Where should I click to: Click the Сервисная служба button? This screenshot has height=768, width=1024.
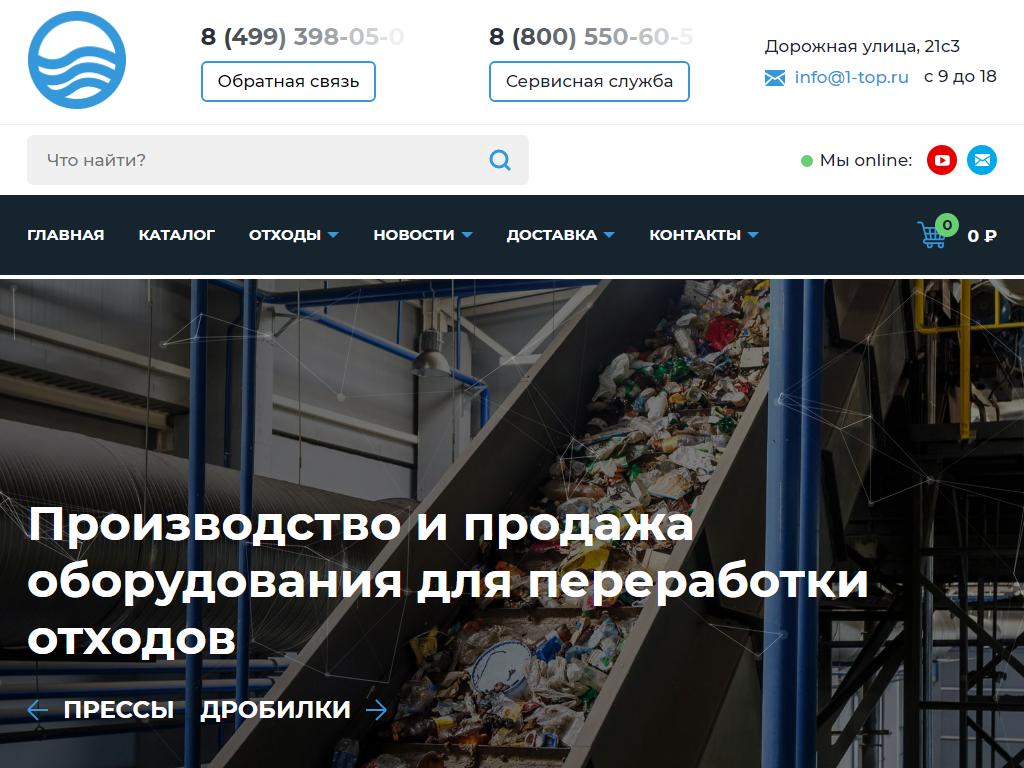point(589,82)
